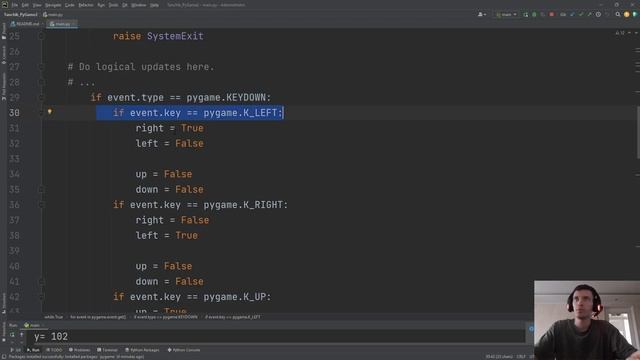Open the TODO tool window

[54, 350]
